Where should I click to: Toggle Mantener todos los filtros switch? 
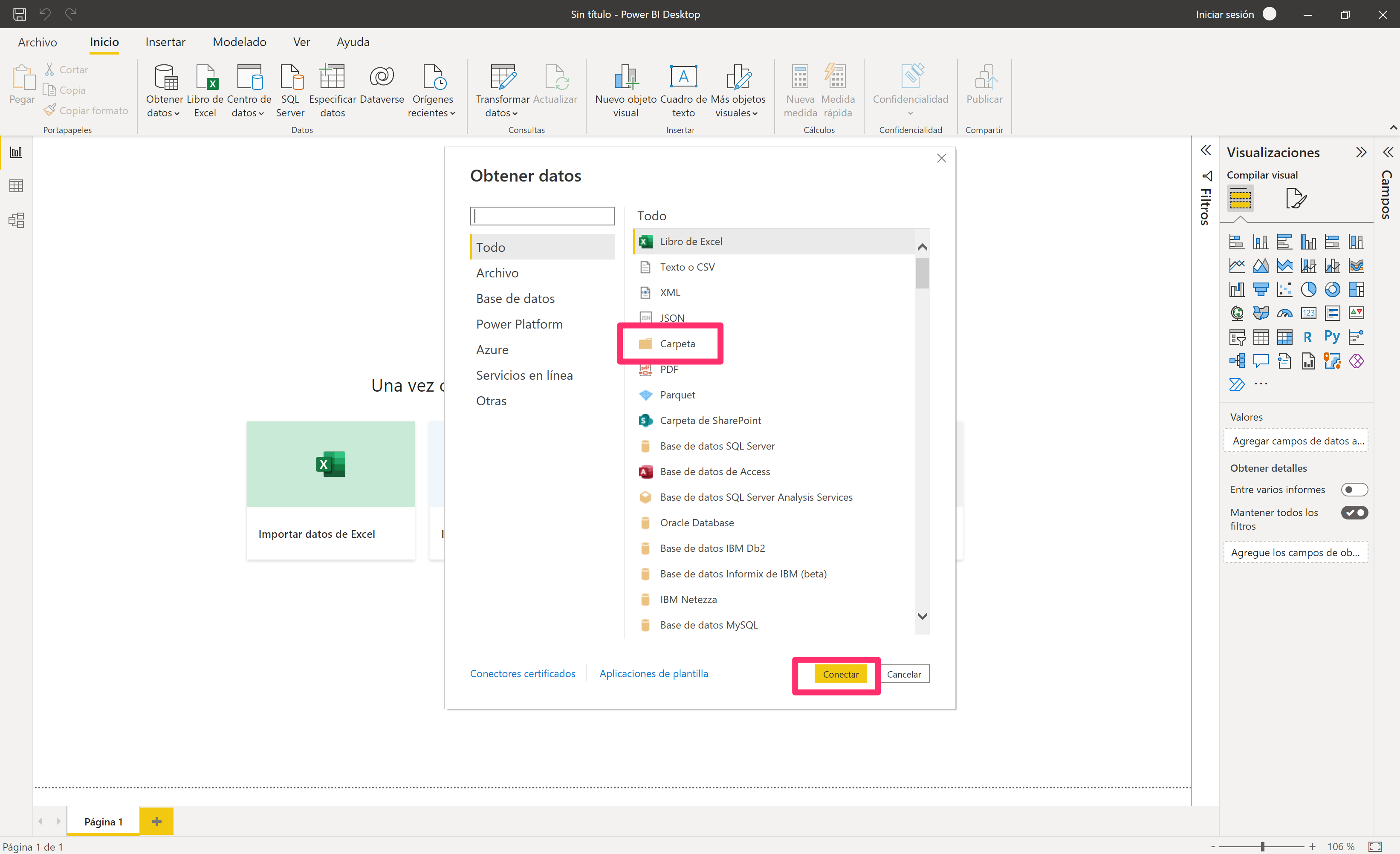click(1354, 513)
